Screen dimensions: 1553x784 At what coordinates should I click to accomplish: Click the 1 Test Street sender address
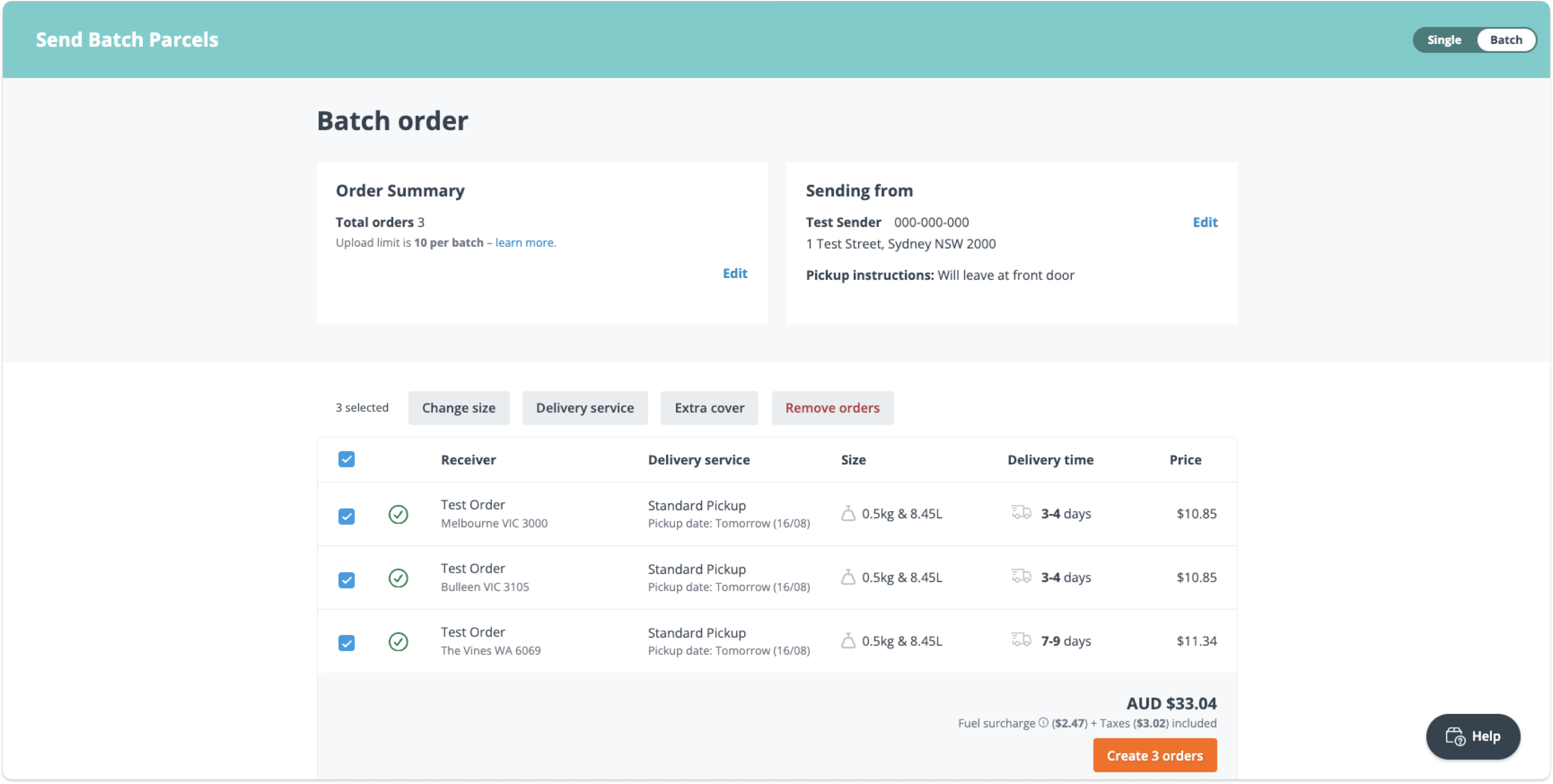[x=900, y=244]
